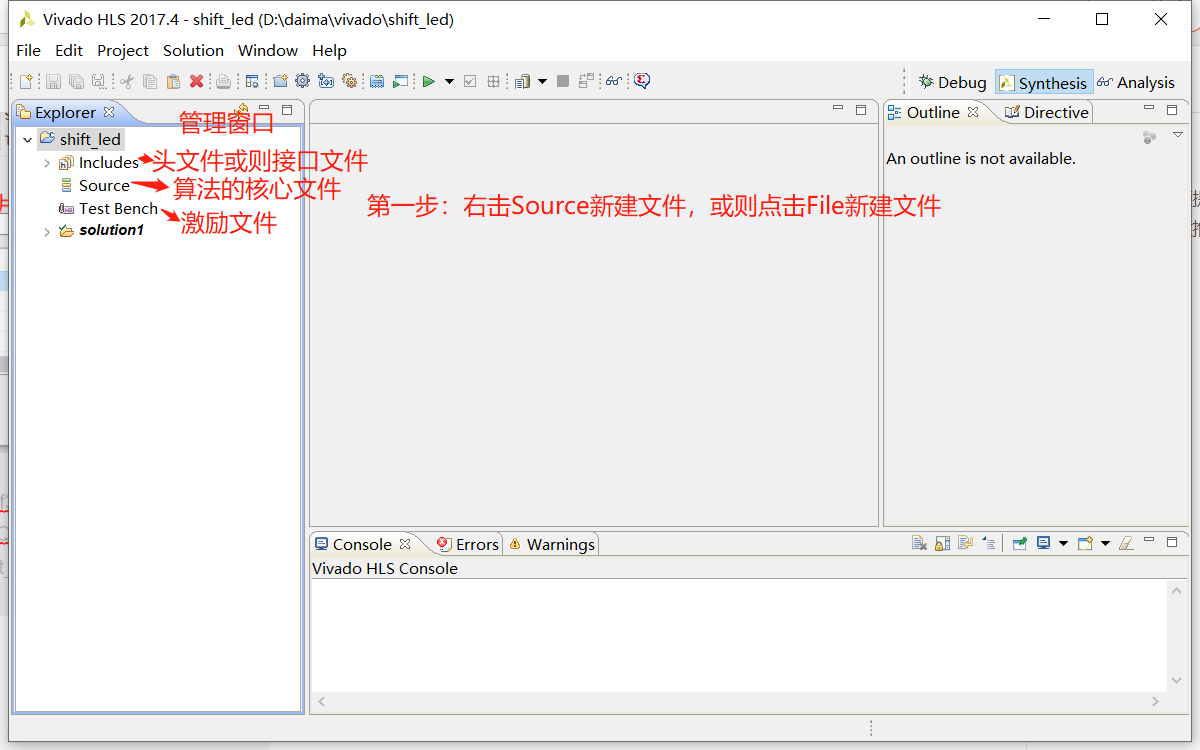
Task: Click the red Delete X icon
Action: tap(196, 81)
